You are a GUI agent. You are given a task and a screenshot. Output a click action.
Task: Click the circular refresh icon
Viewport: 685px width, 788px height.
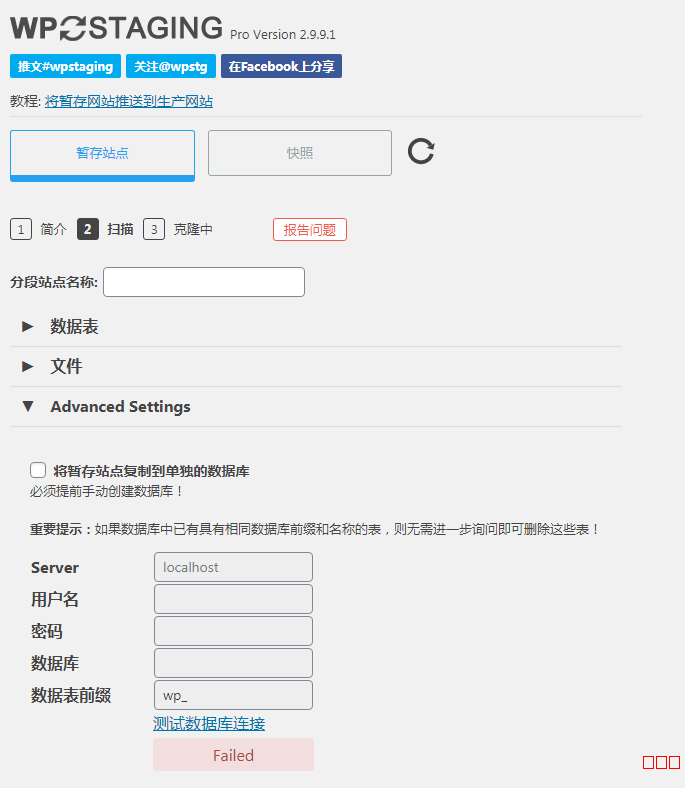(421, 151)
